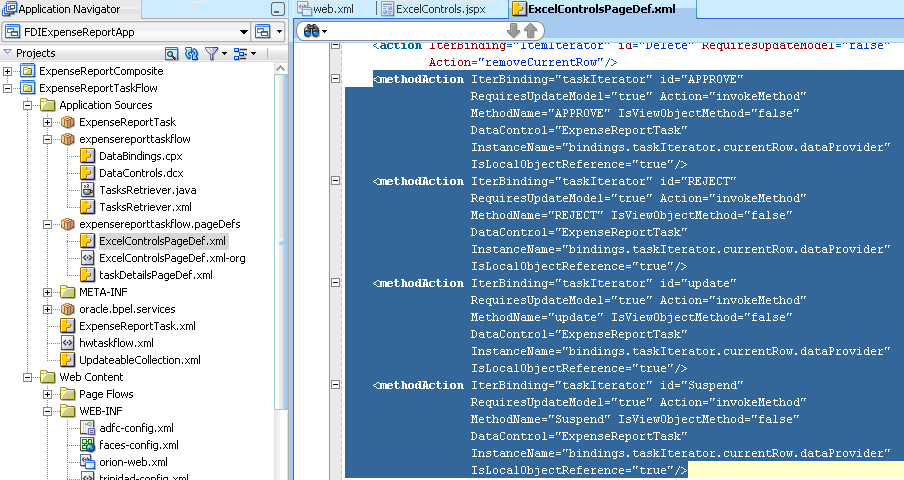The height and width of the screenshot is (480, 904).
Task: Collapse the ExpenseReportTaskFlow project node
Action: (7, 88)
